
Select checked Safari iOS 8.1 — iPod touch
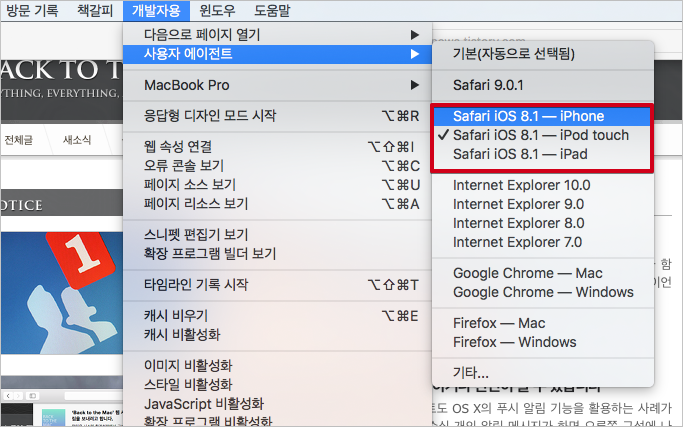click(x=543, y=135)
